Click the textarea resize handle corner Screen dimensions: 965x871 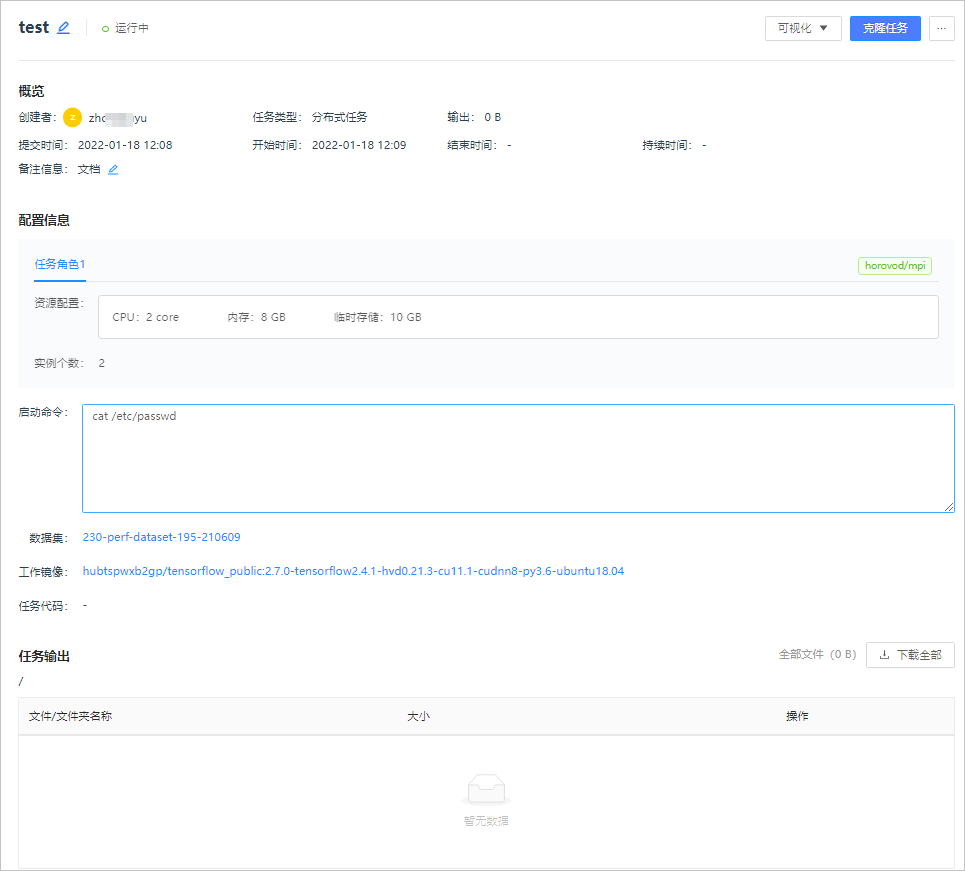(949, 507)
